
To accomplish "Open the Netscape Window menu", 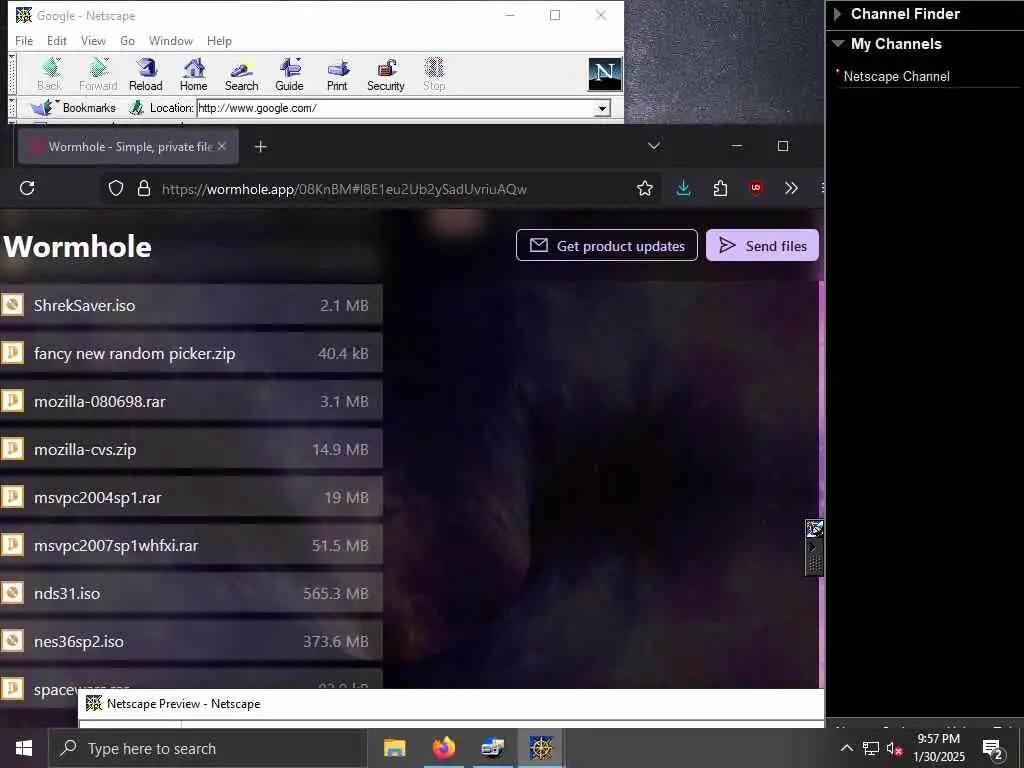I will tap(171, 40).
